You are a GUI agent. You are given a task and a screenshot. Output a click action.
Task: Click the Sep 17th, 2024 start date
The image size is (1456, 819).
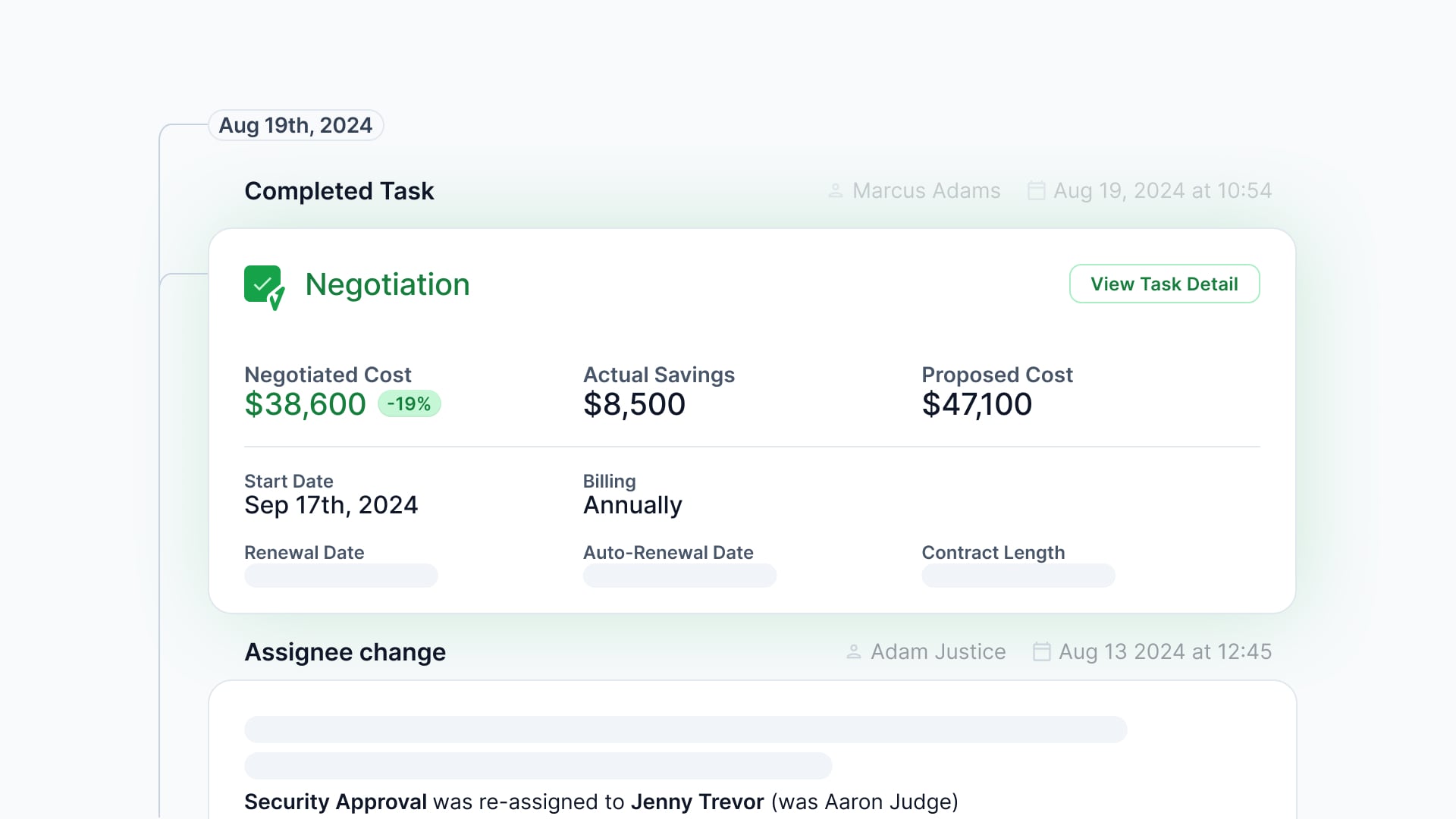331,505
